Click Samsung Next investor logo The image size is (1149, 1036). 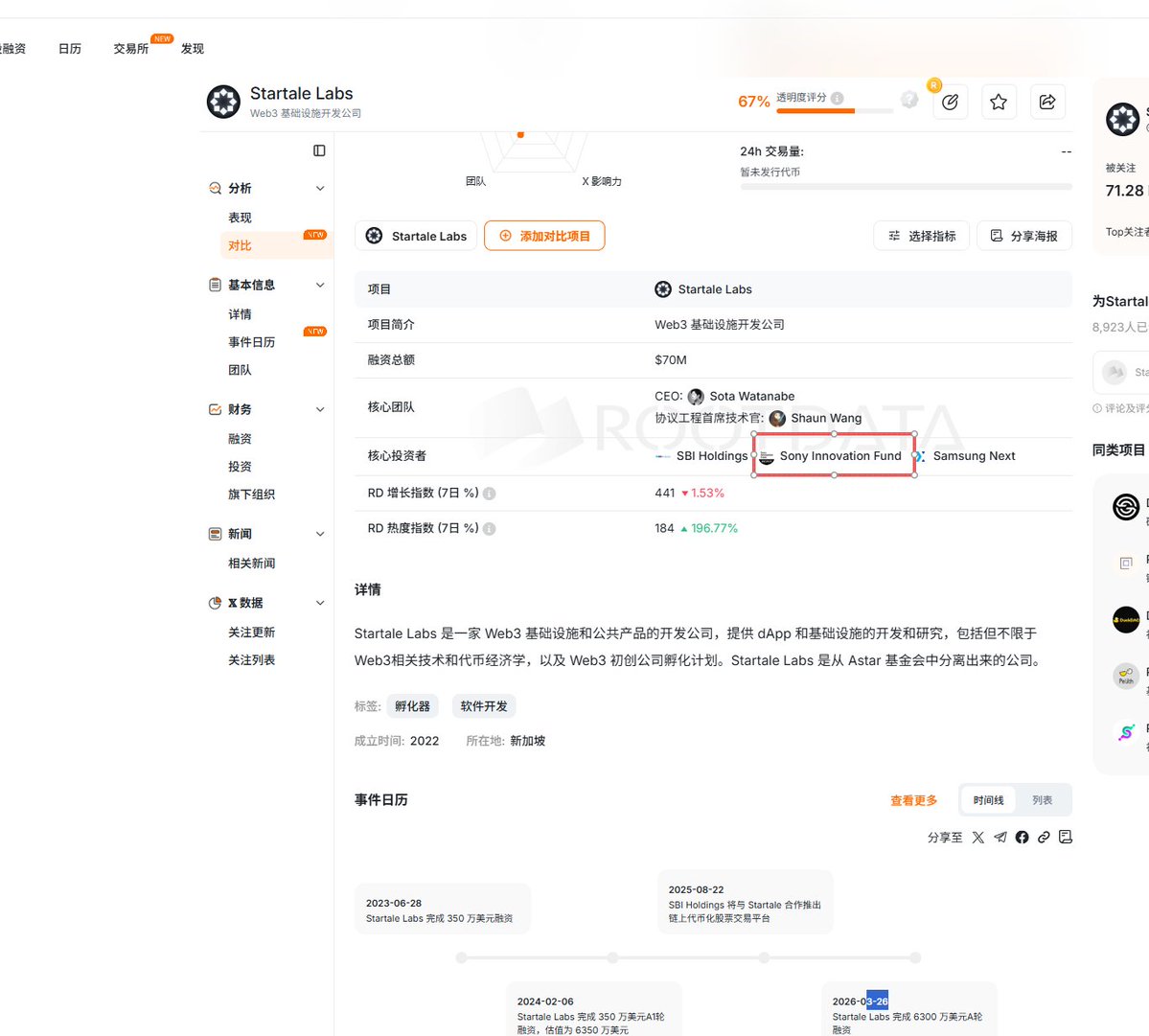coord(920,456)
